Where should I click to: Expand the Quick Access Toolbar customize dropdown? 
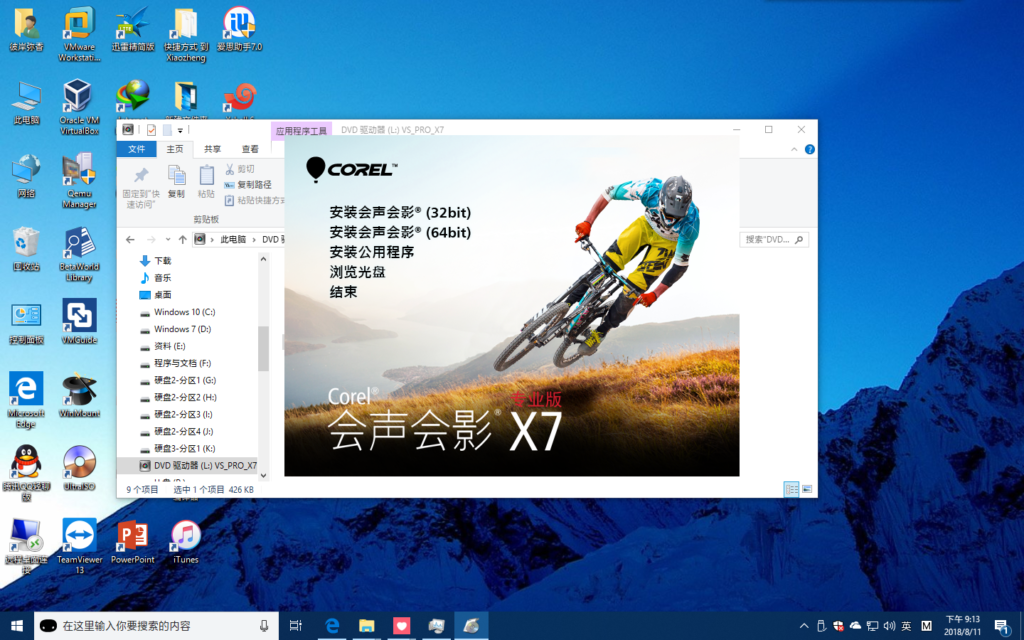tap(181, 130)
